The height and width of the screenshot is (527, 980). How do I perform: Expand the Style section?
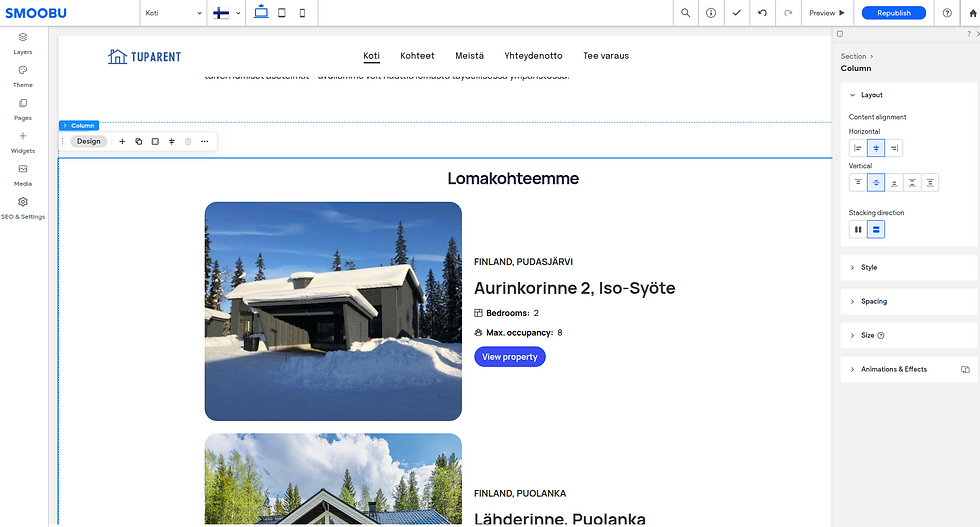click(909, 268)
